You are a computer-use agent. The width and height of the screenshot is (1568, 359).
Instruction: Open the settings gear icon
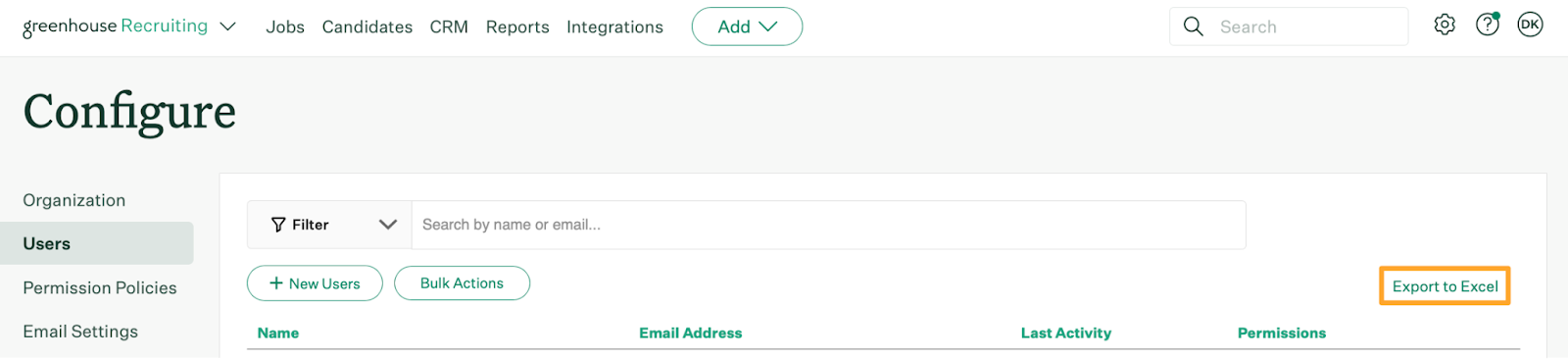tap(1445, 26)
